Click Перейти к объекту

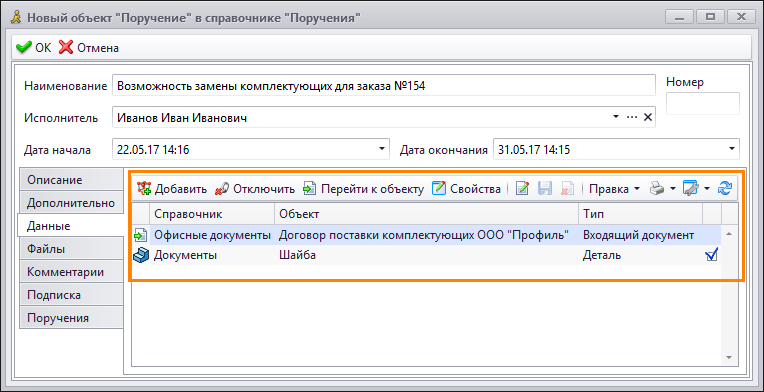tap(363, 189)
